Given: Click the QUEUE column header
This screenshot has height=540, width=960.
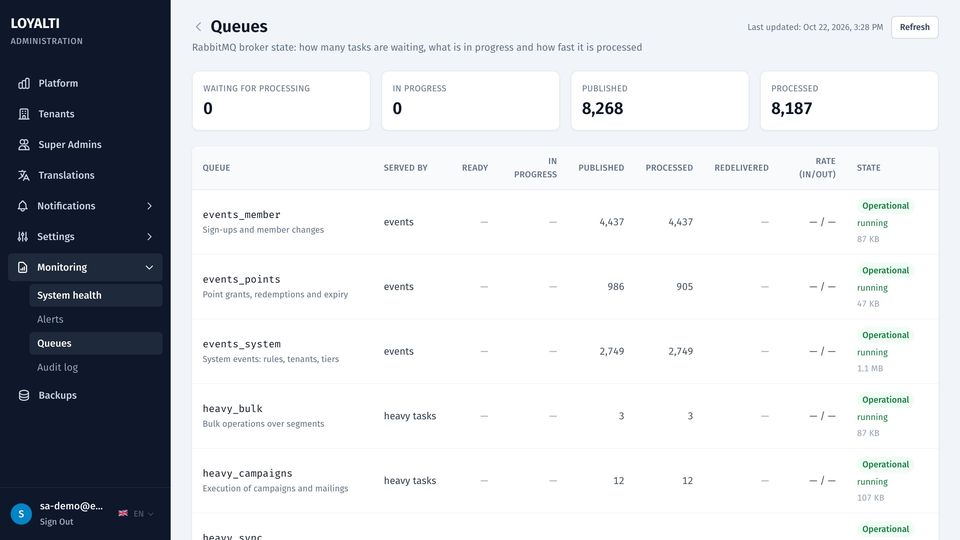Looking at the screenshot, I should coord(216,168).
